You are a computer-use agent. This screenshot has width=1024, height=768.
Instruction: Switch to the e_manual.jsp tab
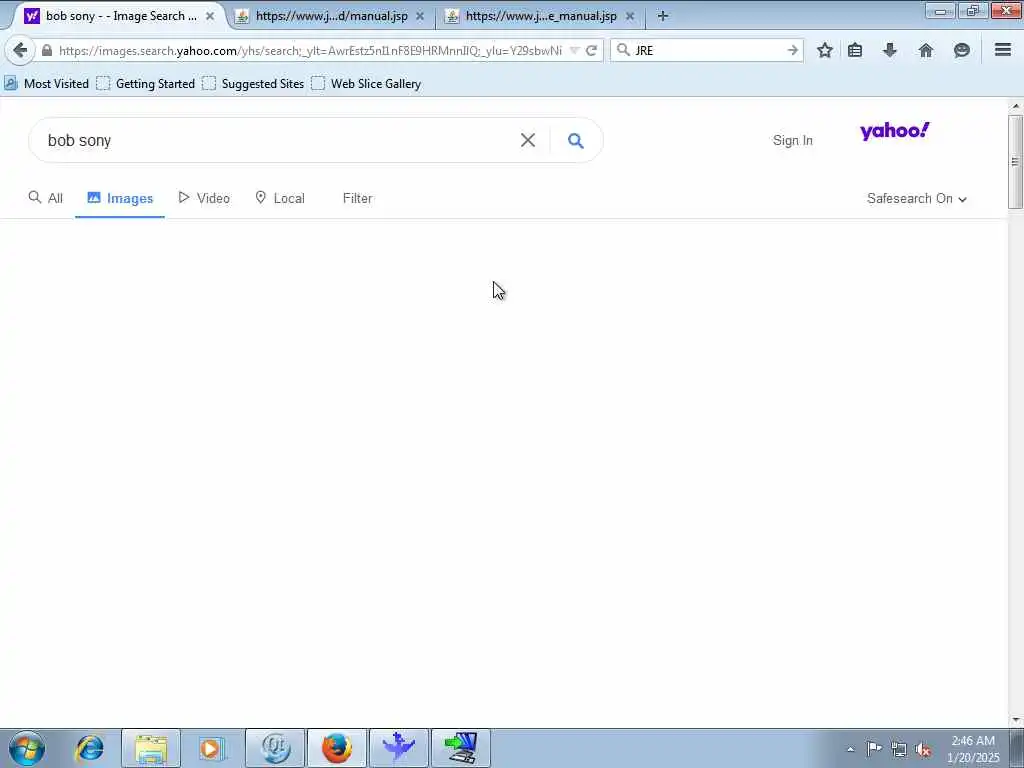pos(541,16)
